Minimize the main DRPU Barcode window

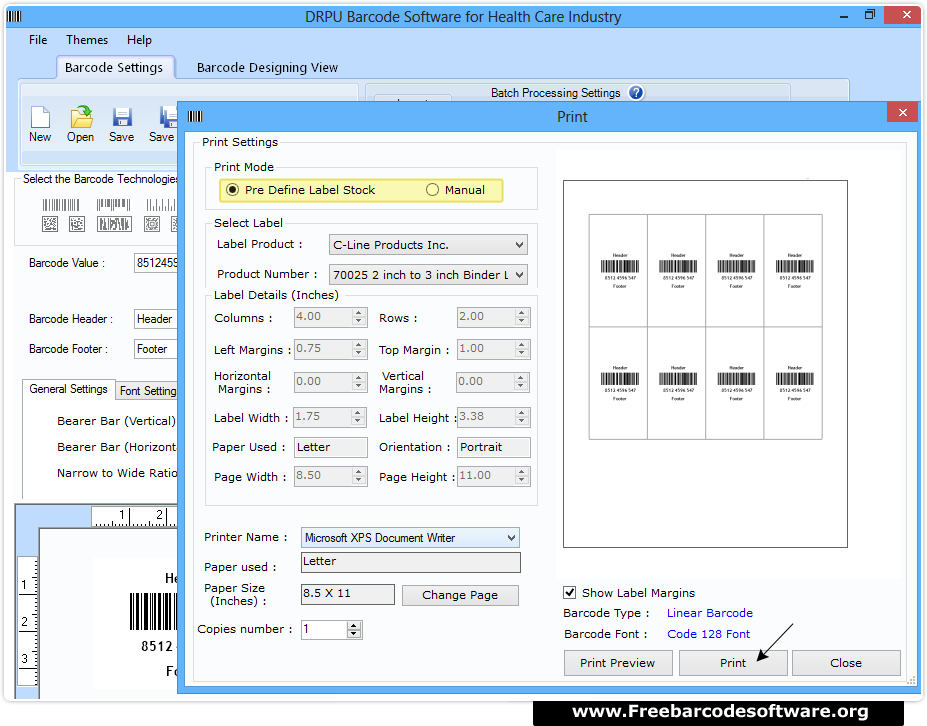click(x=844, y=16)
